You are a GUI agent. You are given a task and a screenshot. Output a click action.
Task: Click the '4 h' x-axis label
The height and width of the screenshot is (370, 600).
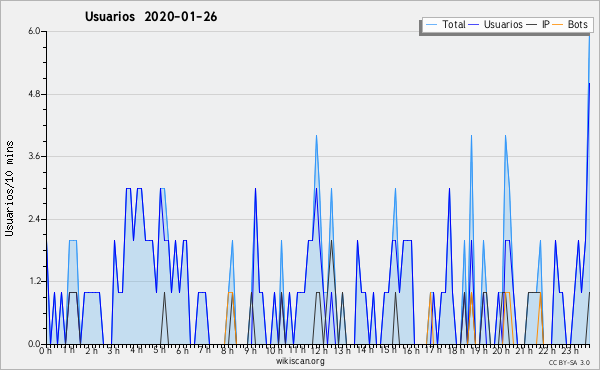pyautogui.click(x=136, y=350)
